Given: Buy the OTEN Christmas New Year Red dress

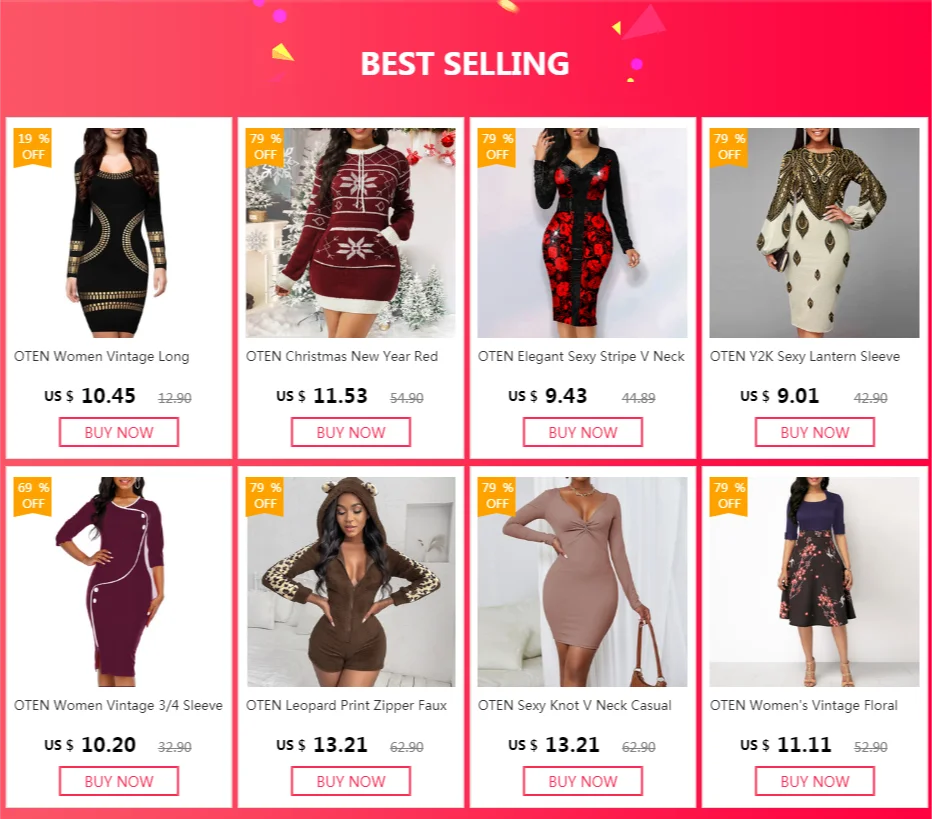Looking at the screenshot, I should (351, 432).
